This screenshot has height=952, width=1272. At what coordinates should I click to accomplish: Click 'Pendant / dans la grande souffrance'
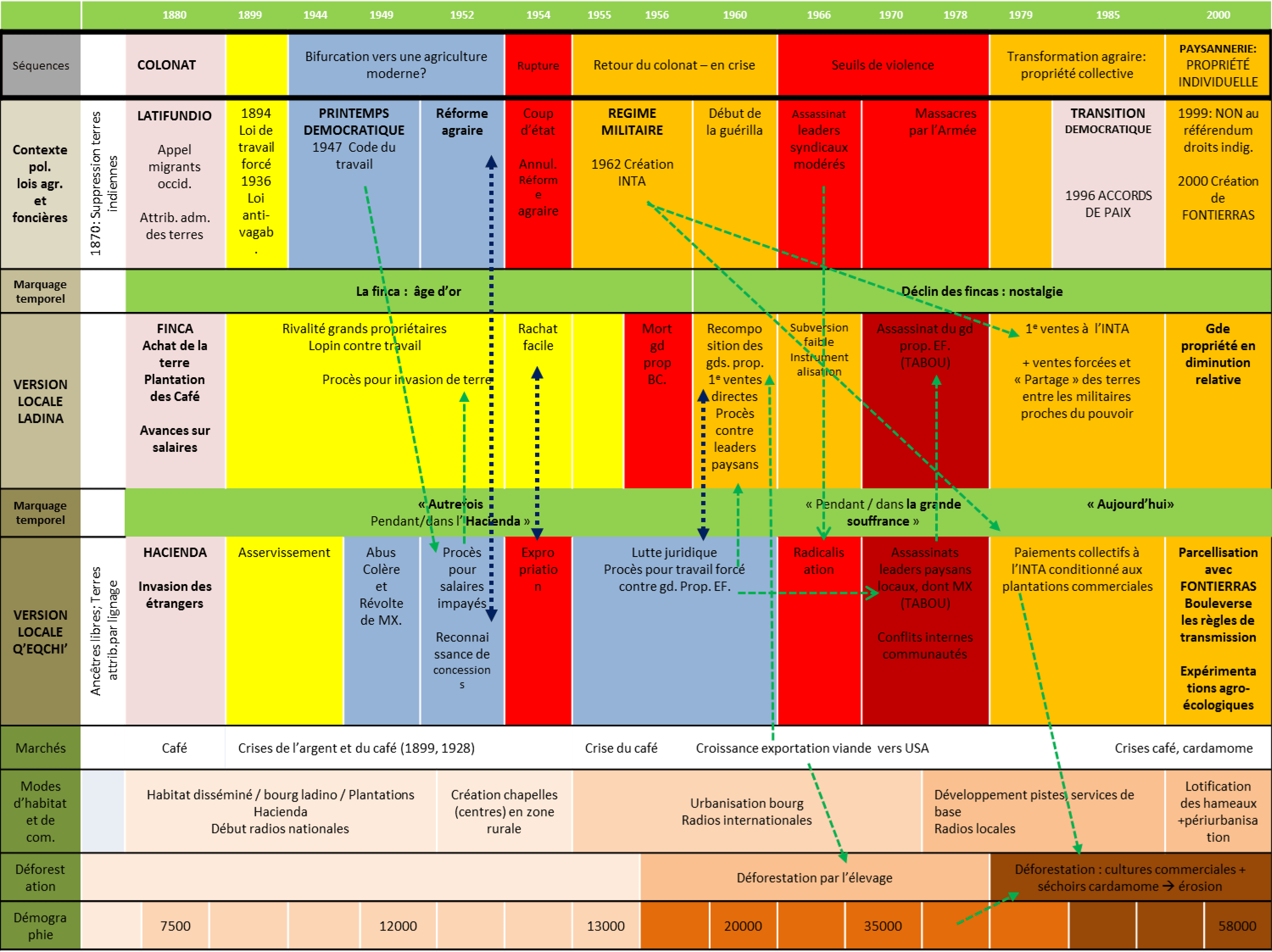pyautogui.click(x=883, y=512)
